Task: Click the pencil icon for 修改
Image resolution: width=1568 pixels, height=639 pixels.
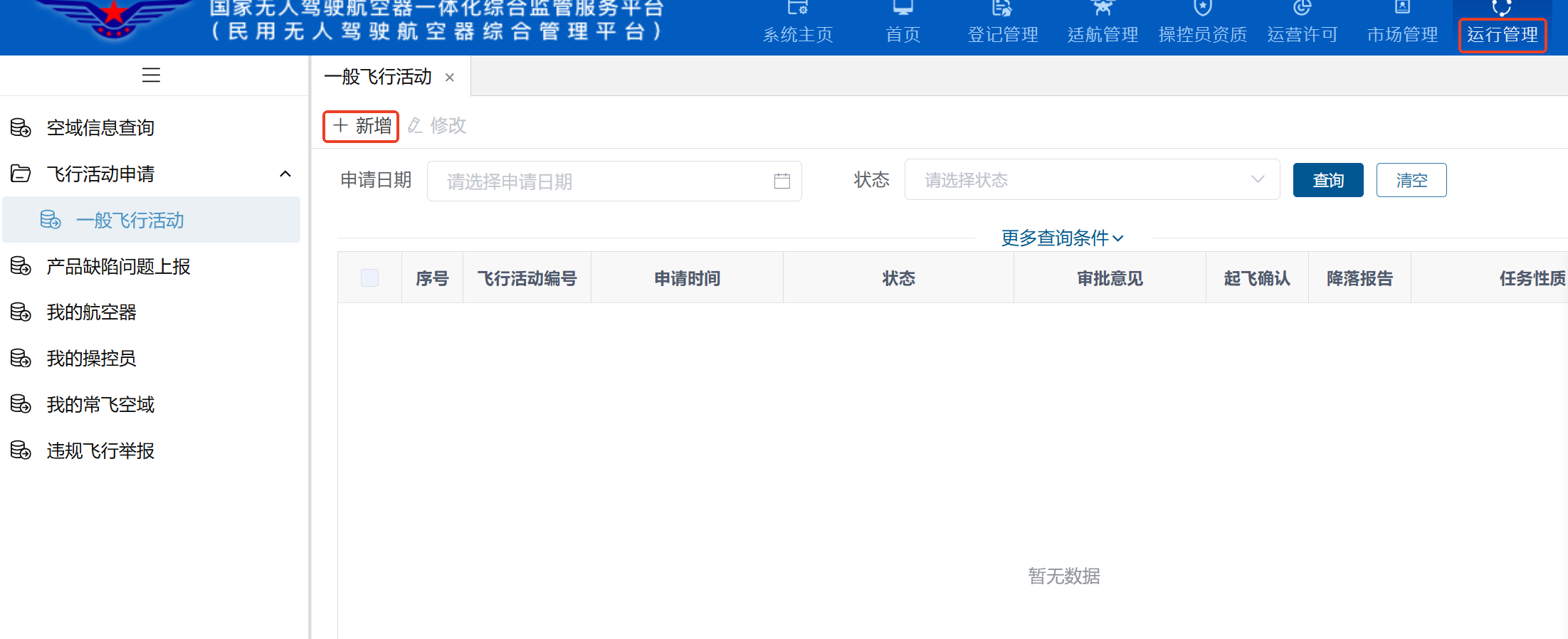Action: [415, 126]
